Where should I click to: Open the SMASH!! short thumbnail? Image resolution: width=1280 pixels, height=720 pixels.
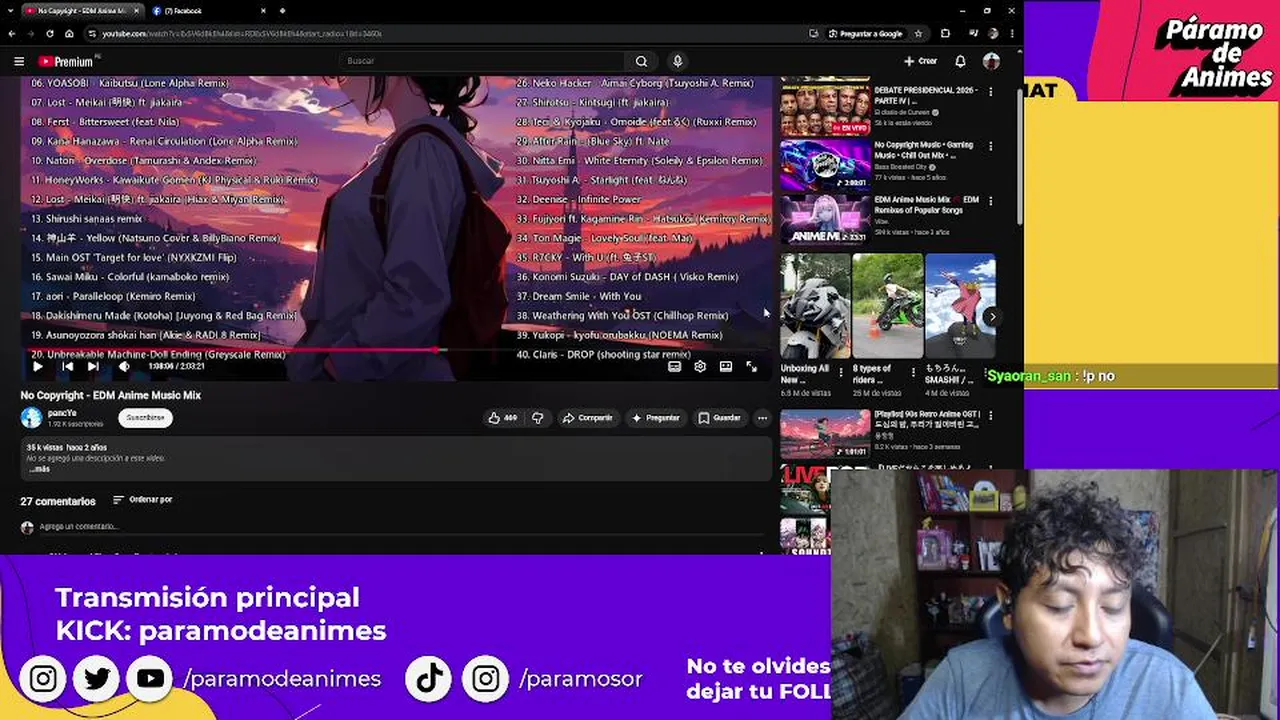[960, 306]
